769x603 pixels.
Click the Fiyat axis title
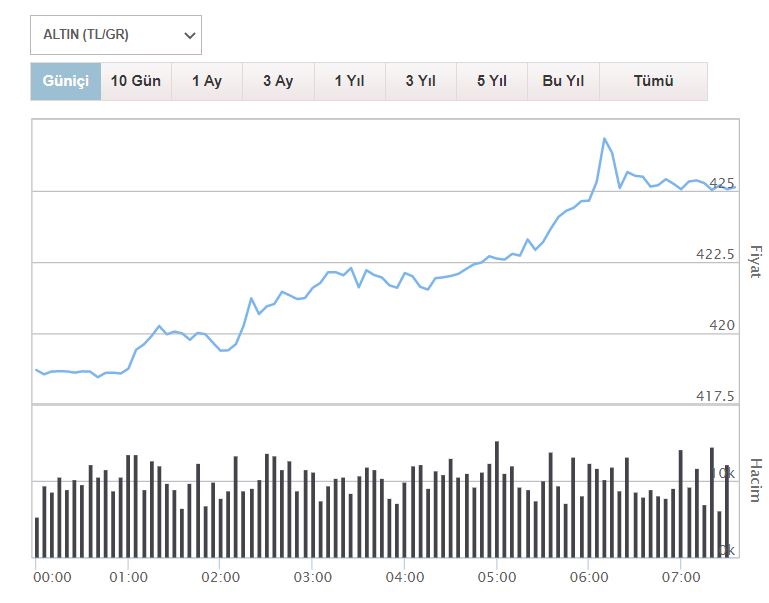coord(756,261)
